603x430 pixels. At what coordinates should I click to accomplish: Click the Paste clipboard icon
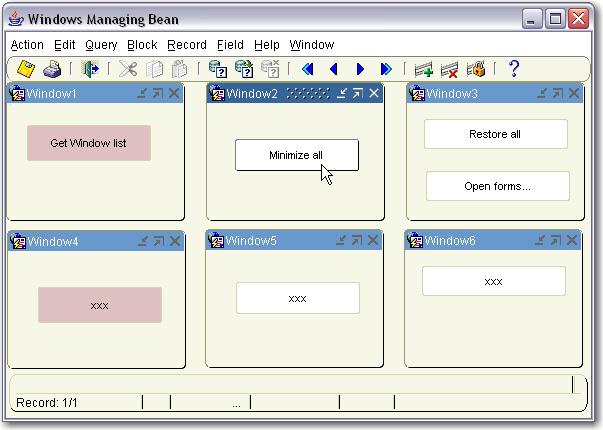click(x=179, y=69)
